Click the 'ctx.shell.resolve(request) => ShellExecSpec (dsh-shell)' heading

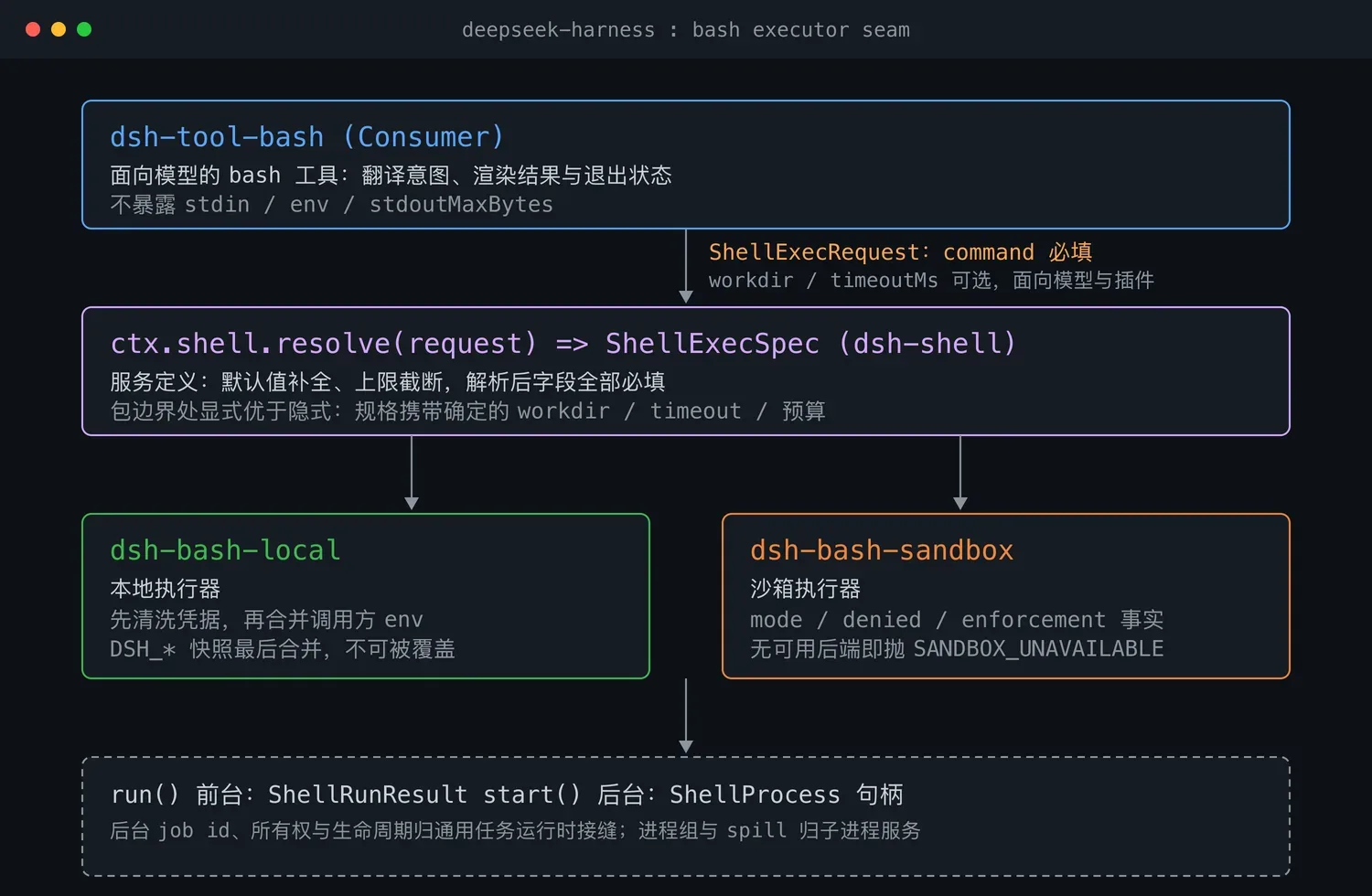pyautogui.click(x=563, y=344)
